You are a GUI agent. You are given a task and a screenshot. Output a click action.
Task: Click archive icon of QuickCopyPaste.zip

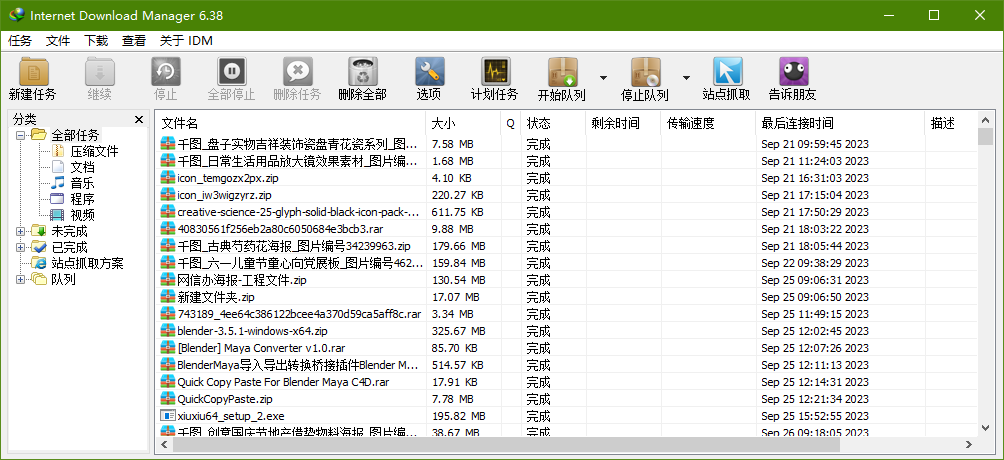(167, 398)
